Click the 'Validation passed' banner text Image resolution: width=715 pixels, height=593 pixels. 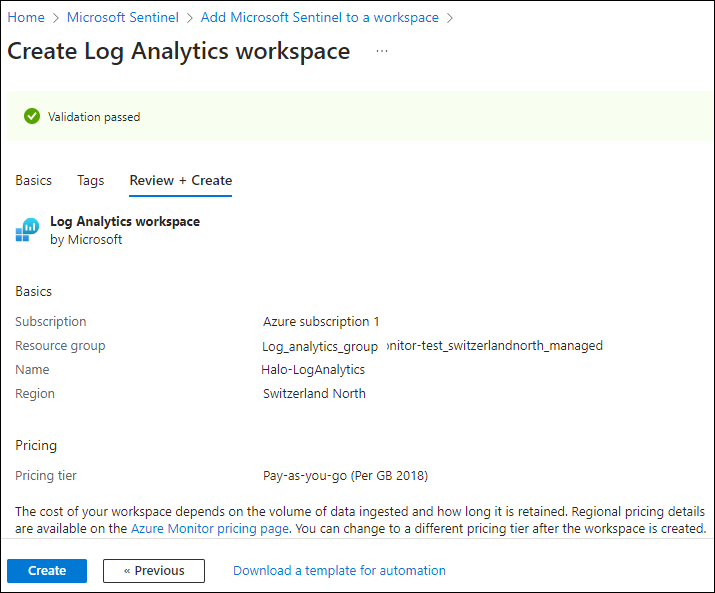94,117
